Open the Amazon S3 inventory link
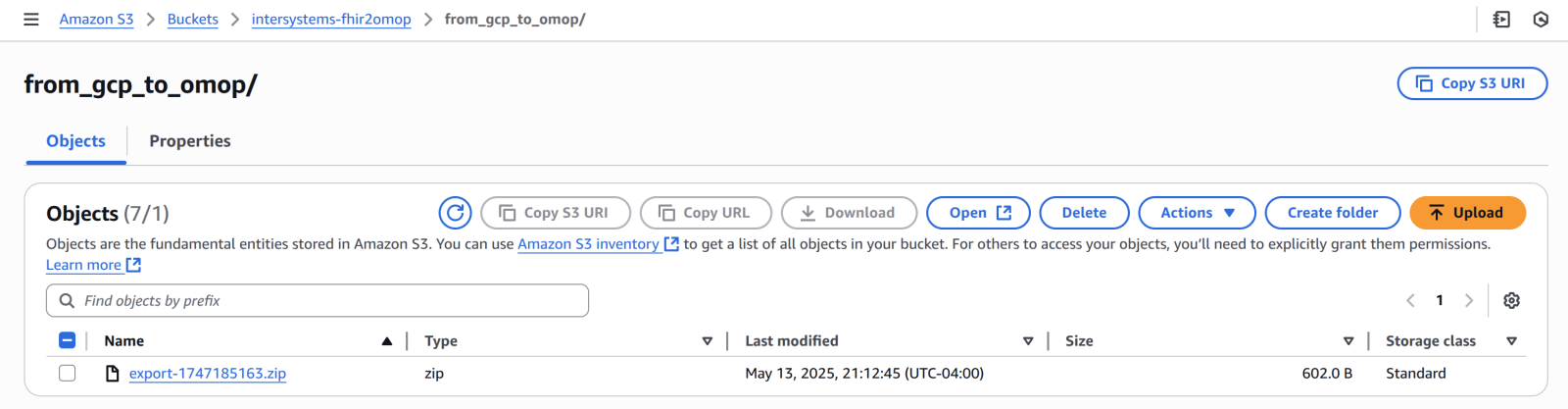The image size is (1568, 409). [x=588, y=244]
